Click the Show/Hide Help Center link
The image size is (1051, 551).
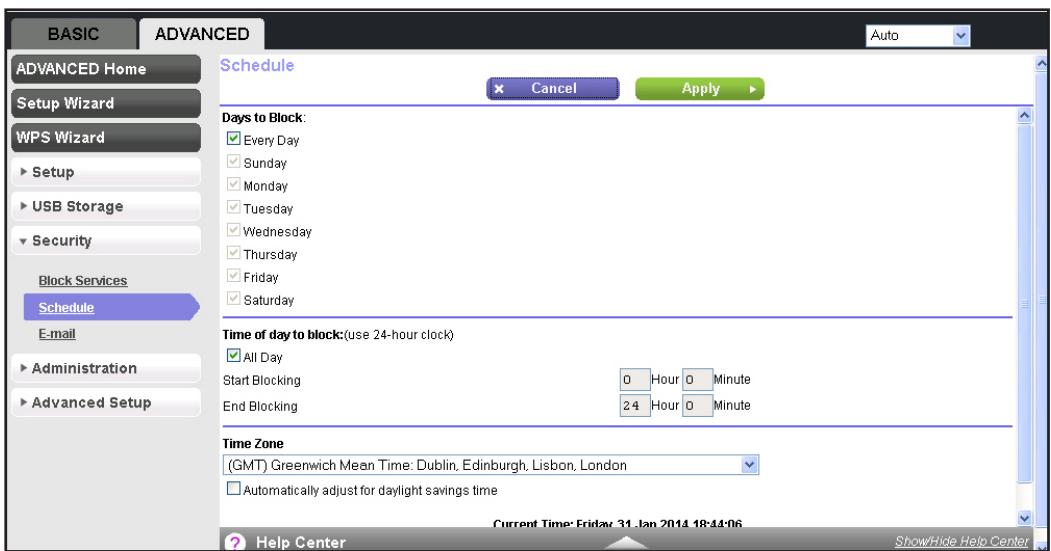[961, 541]
